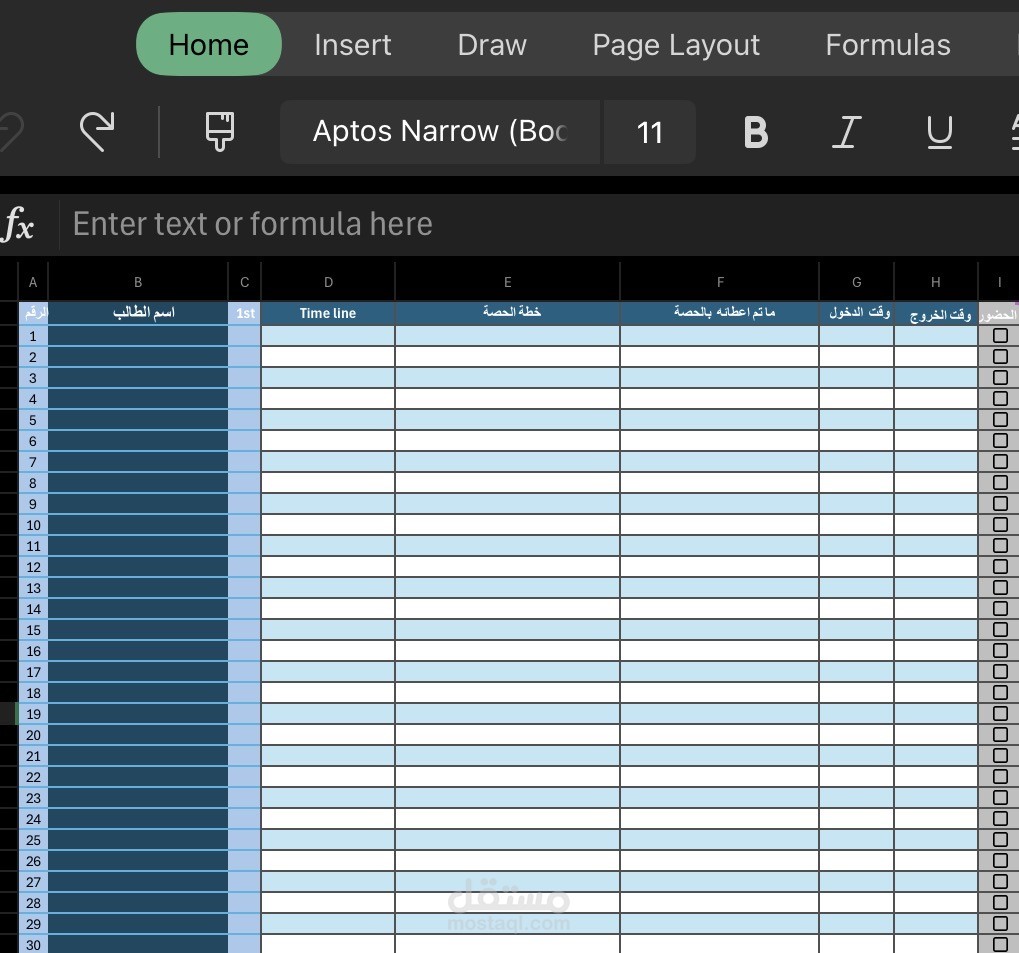Click the '1st' header cell
Screen dimensions: 1019x953
(x=244, y=313)
